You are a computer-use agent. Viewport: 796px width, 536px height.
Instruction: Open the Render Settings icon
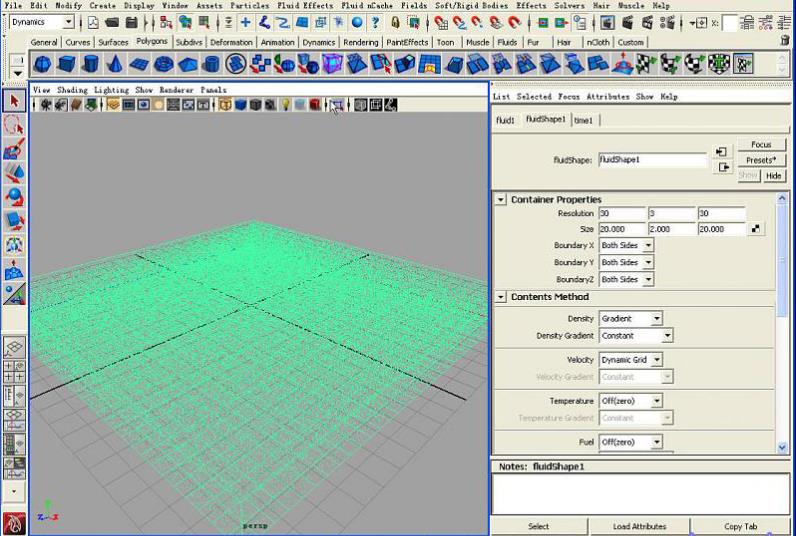click(668, 22)
